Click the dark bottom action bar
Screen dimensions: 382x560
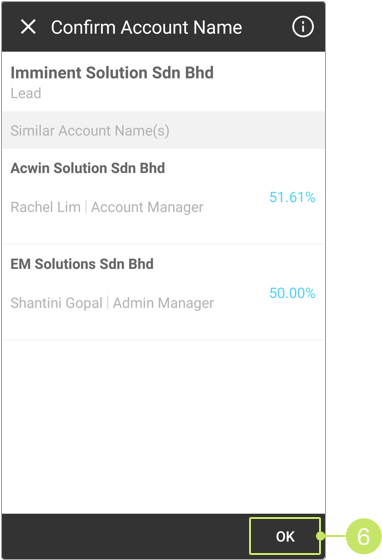[125, 536]
